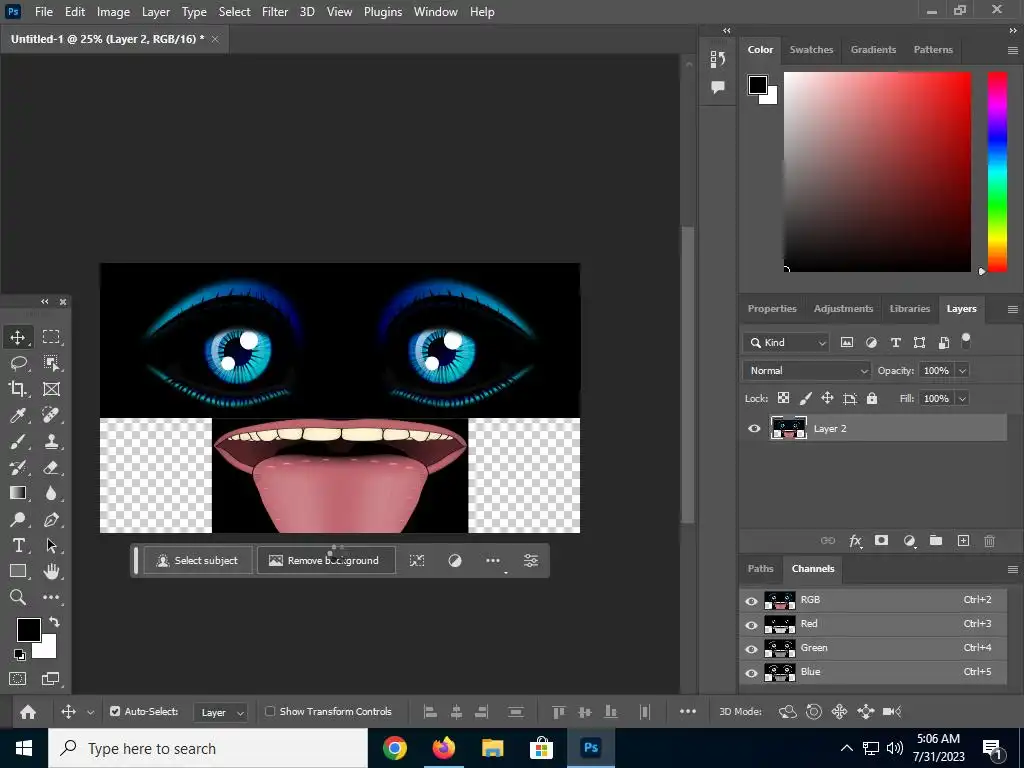Select the History Brush tool
Image resolution: width=1024 pixels, height=768 pixels.
[18, 468]
